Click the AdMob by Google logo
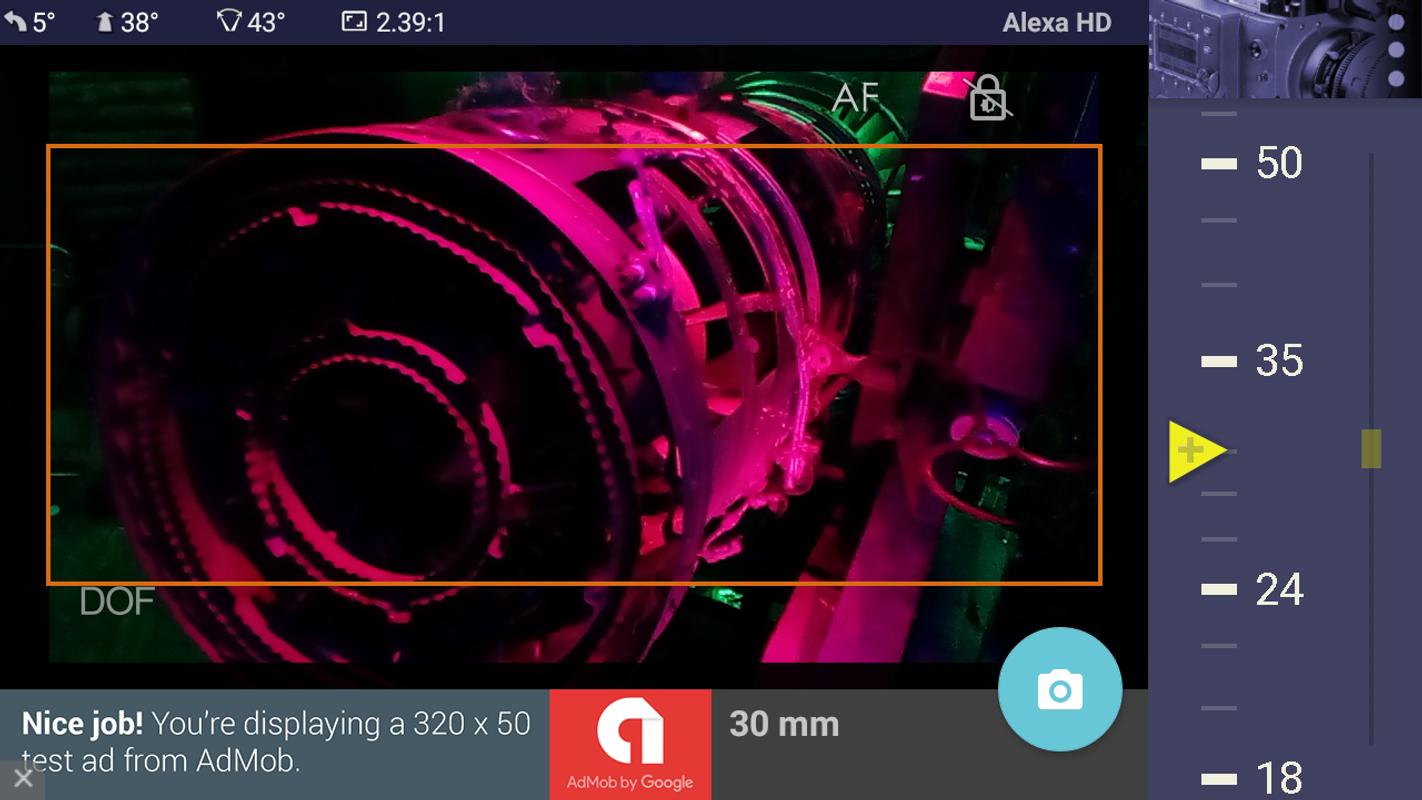Image resolution: width=1422 pixels, height=800 pixels. click(x=630, y=744)
